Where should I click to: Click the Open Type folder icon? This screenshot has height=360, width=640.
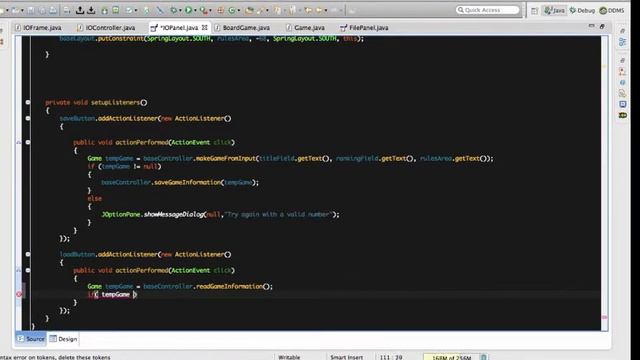249,10
